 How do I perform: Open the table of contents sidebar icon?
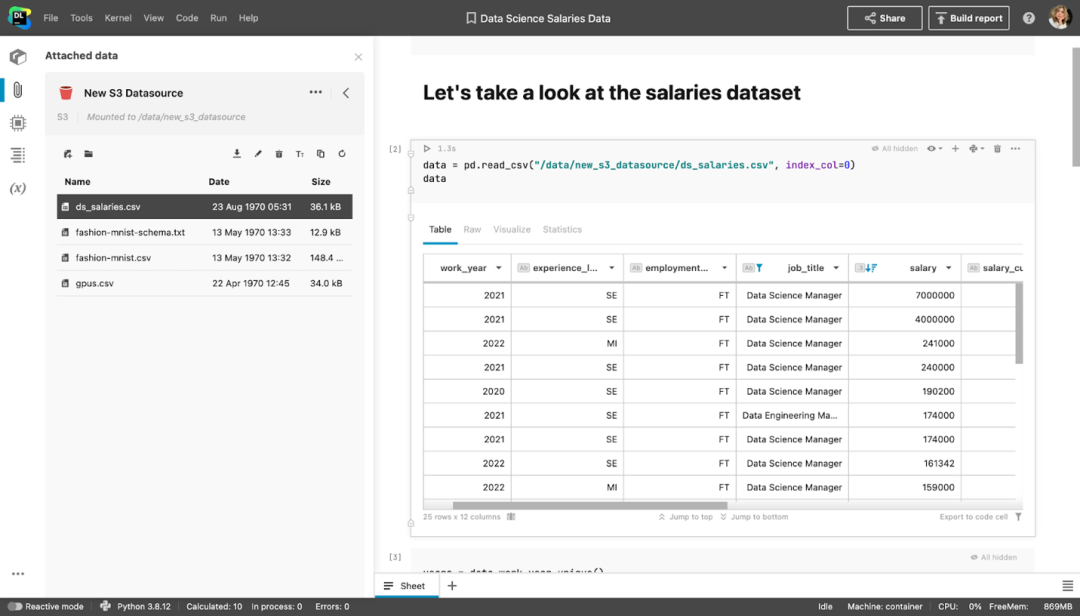pyautogui.click(x=18, y=155)
